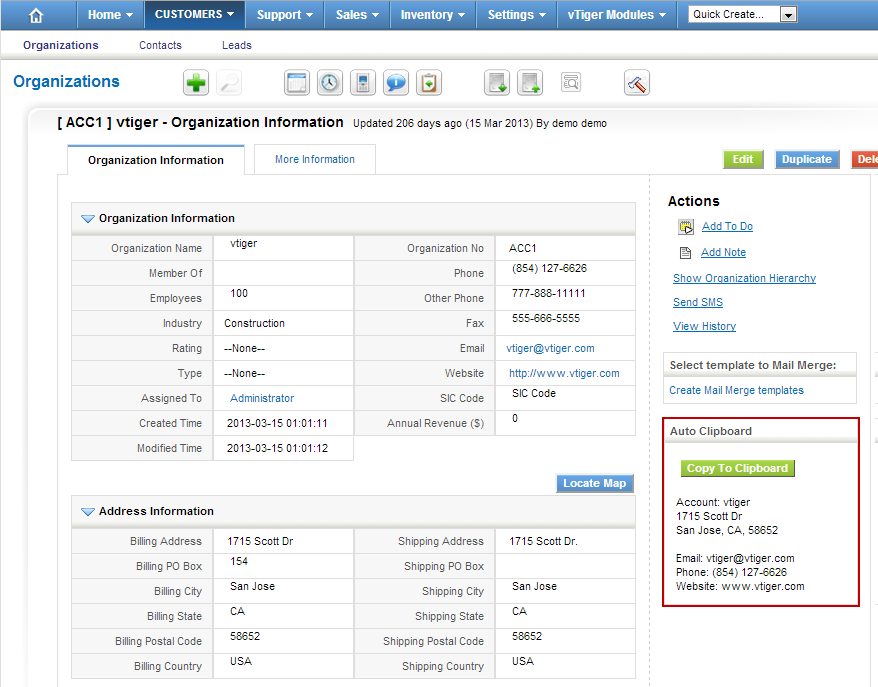The image size is (878, 687).
Task: Open the Administrator assigned user link
Action: coord(262,398)
